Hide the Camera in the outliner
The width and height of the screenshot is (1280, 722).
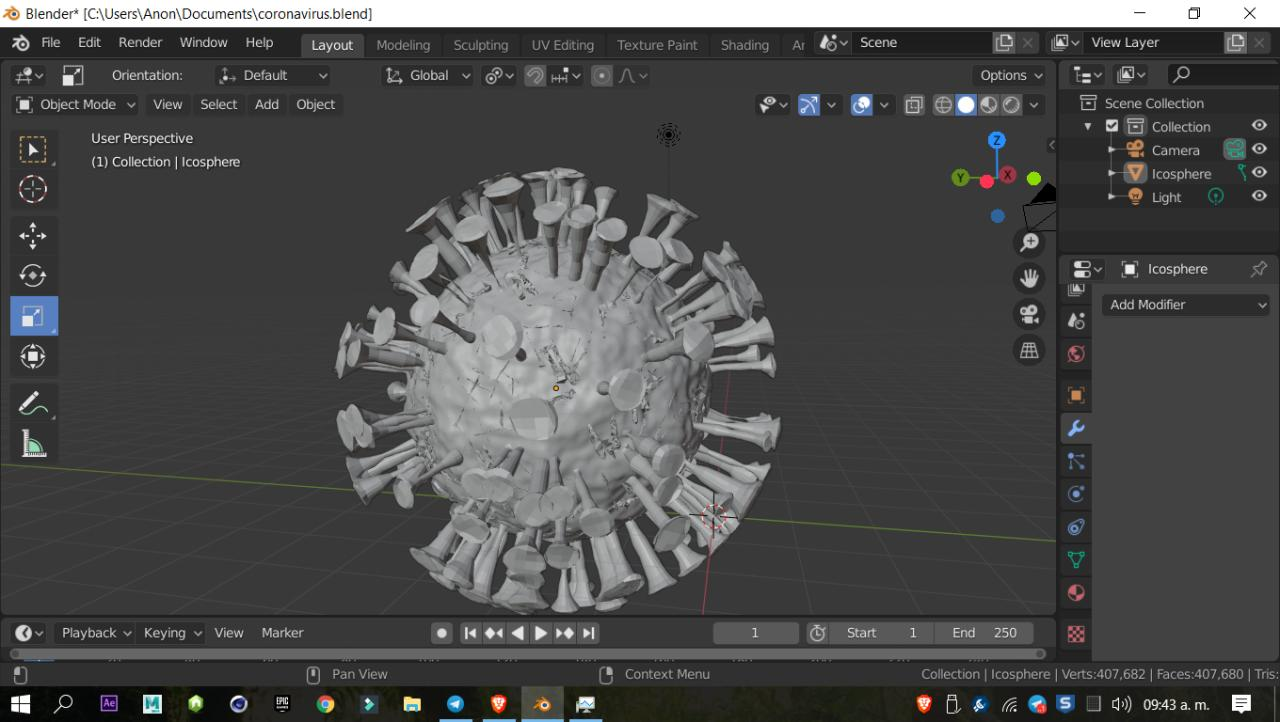point(1260,149)
